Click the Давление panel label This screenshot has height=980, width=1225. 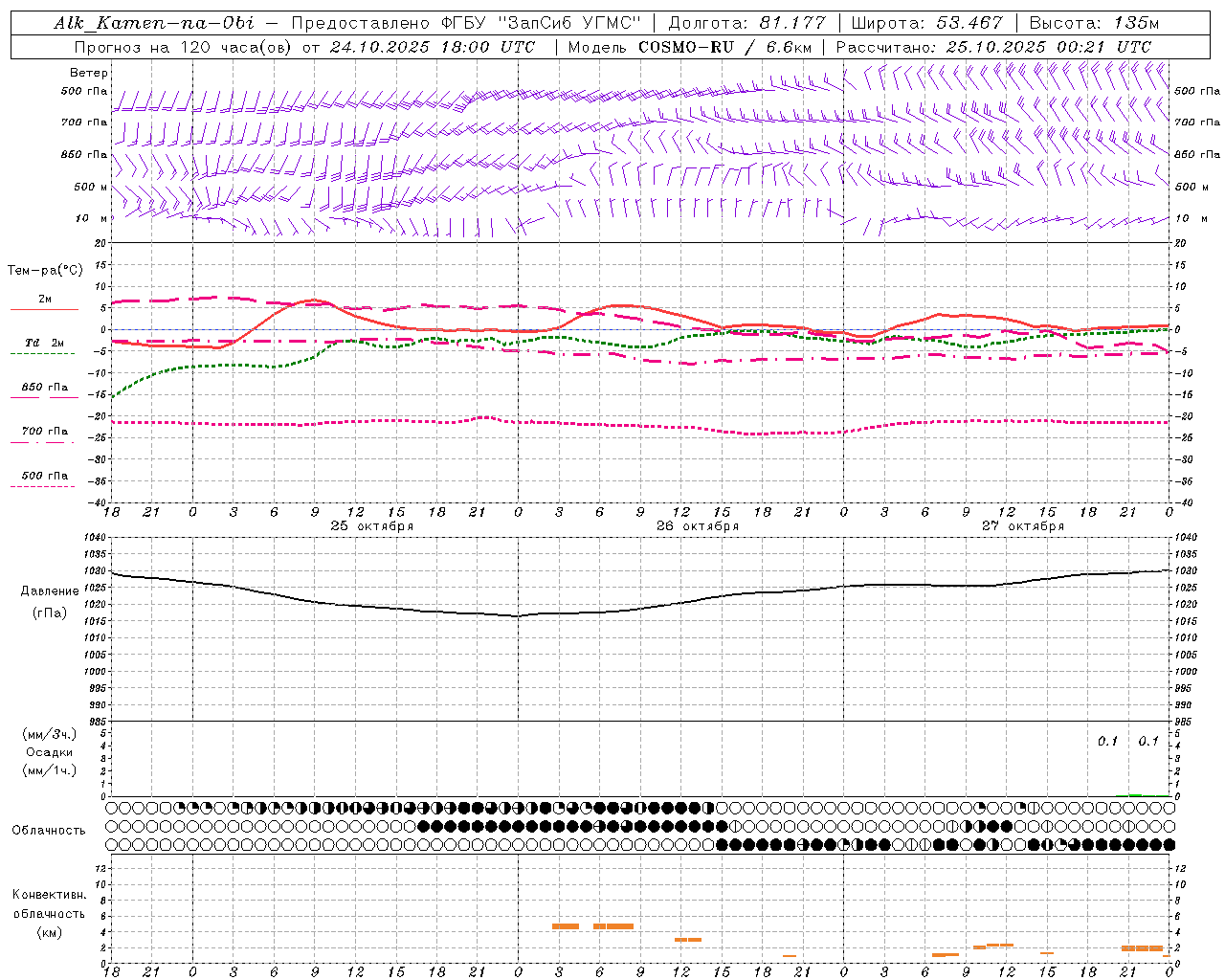[x=50, y=591]
